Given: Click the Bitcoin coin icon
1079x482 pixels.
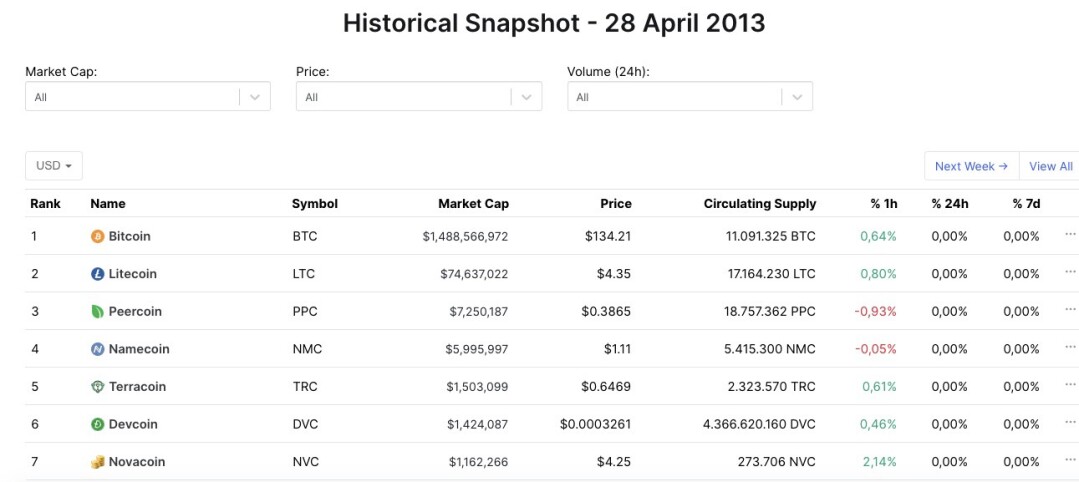Looking at the screenshot, I should pyautogui.click(x=98, y=236).
